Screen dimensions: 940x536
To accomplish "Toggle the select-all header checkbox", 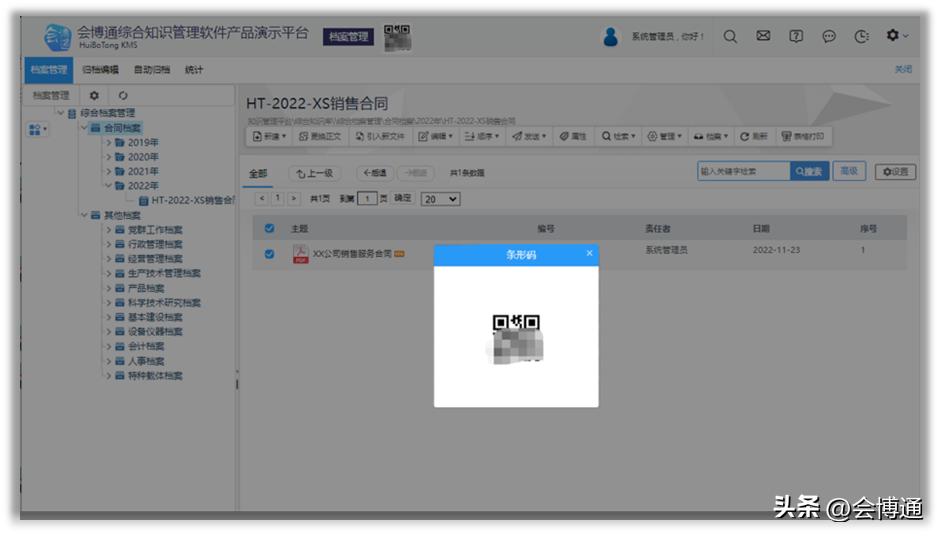I will coord(269,228).
